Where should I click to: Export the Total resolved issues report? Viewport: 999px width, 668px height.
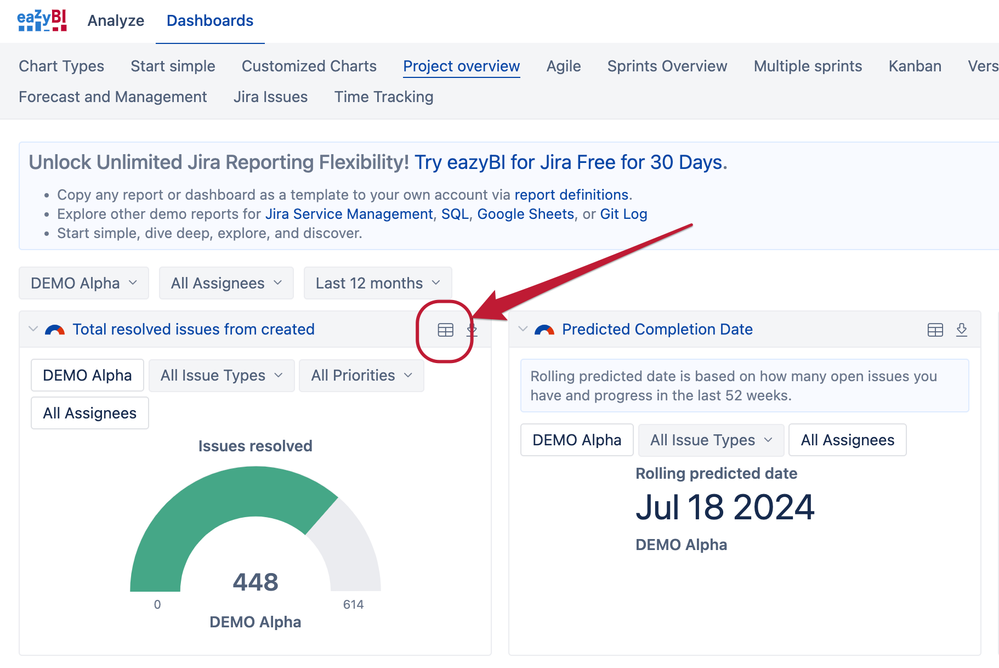tap(471, 330)
